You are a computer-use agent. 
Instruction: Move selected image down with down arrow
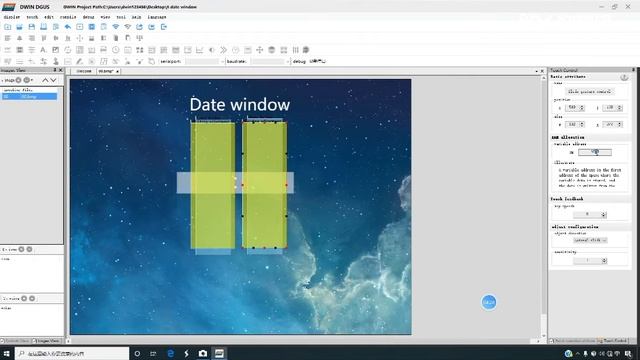[53, 80]
